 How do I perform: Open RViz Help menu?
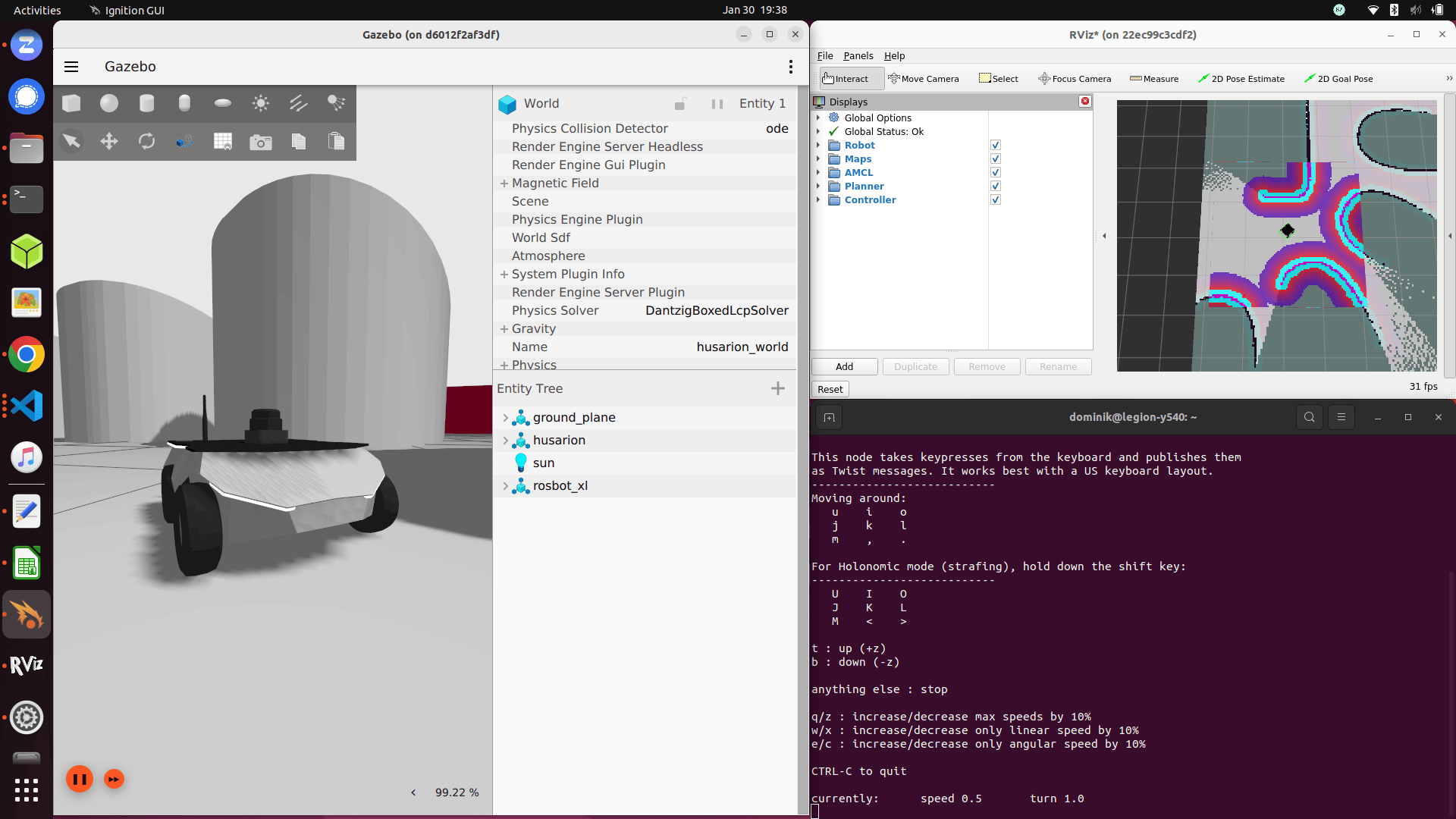(894, 55)
